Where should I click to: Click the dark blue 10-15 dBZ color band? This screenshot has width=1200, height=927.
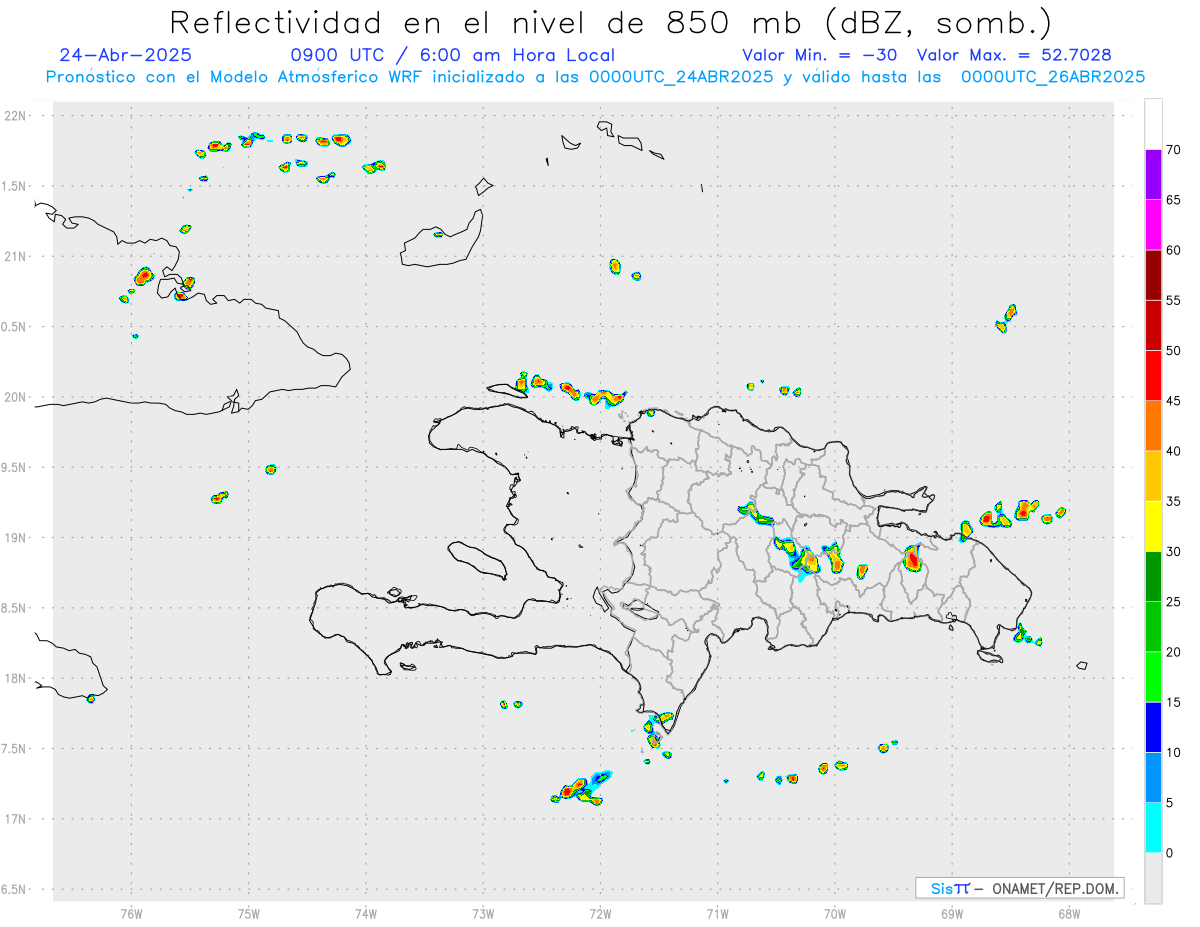pos(1153,727)
